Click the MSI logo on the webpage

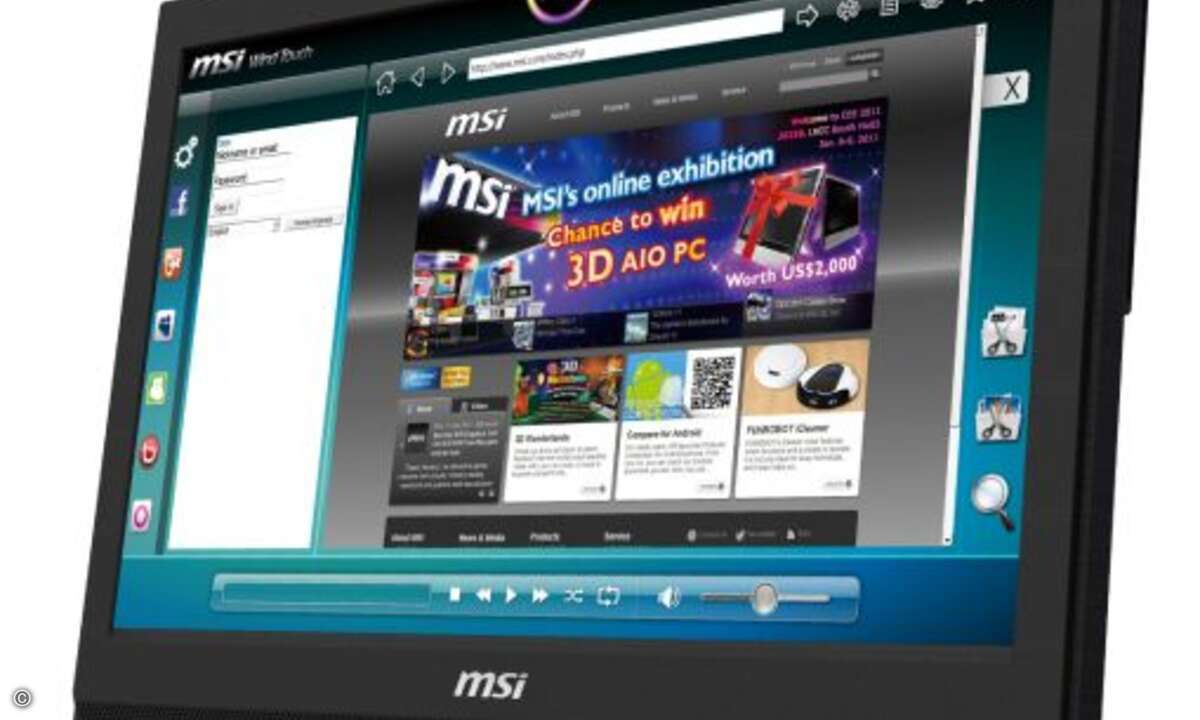point(475,122)
